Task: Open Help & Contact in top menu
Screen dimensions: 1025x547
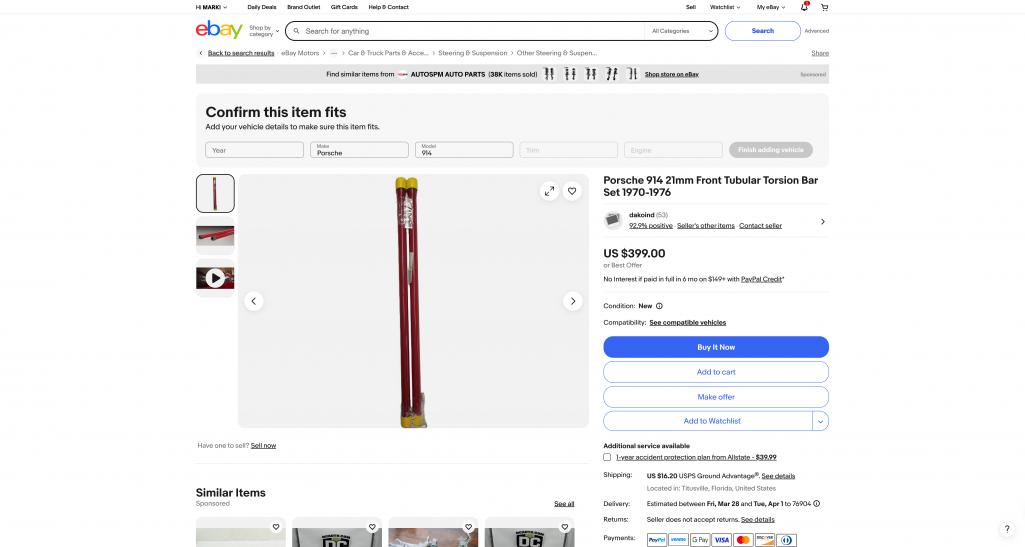Action: [388, 7]
